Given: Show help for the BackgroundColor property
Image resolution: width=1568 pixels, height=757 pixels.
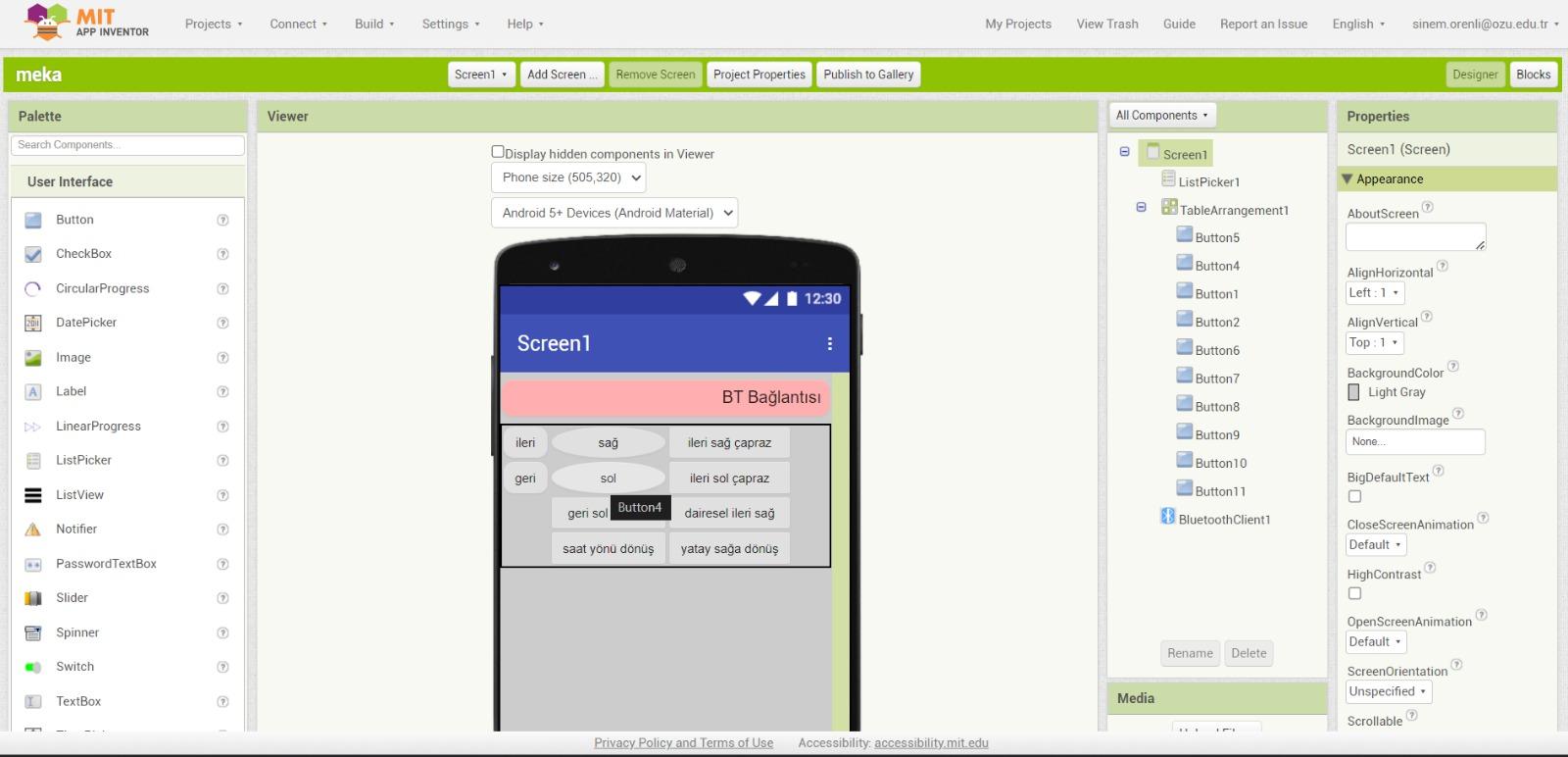Looking at the screenshot, I should pos(1453,367).
